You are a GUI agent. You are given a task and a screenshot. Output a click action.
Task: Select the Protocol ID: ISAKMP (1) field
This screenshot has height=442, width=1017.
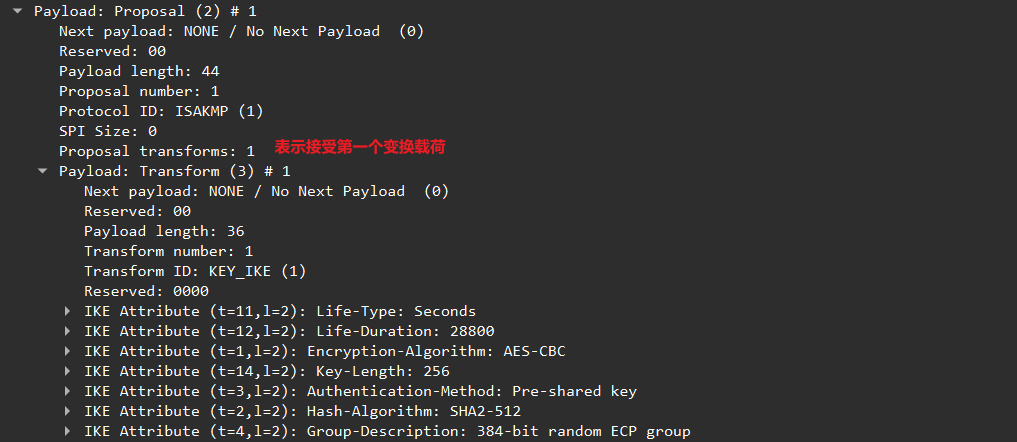click(160, 111)
